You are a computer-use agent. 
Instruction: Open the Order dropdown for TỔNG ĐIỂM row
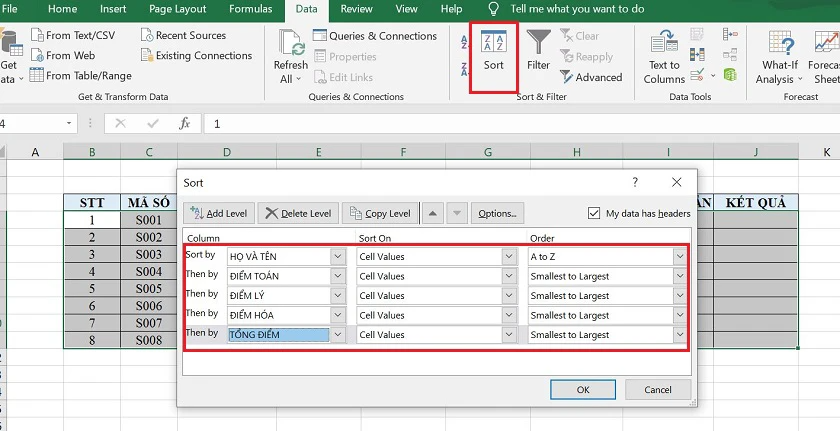click(x=680, y=335)
